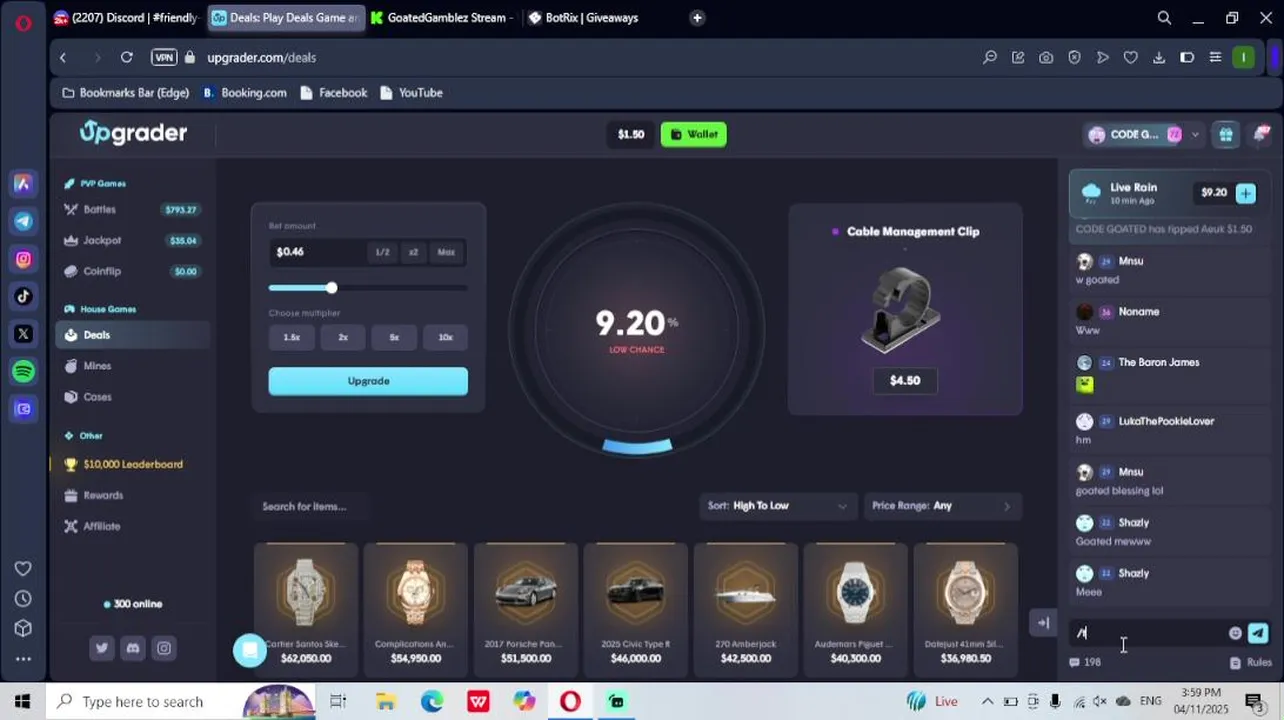The width and height of the screenshot is (1284, 720).
Task: Click the Live Rain plus button
Action: tap(1245, 193)
